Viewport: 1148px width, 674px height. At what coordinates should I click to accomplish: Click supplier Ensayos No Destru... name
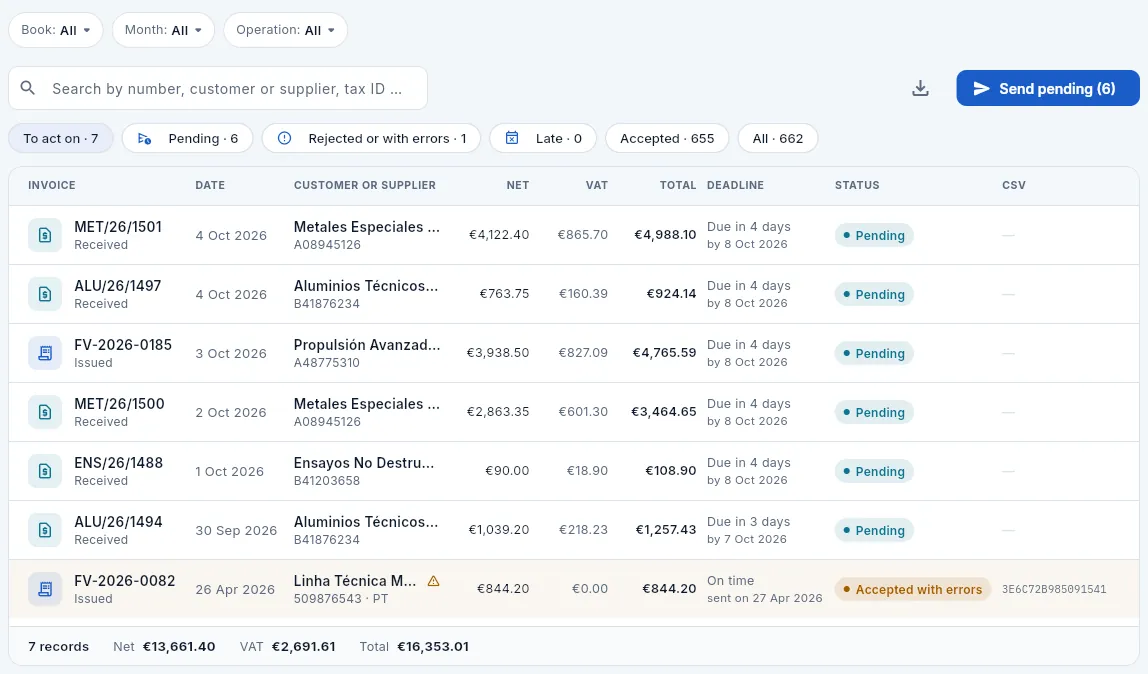364,463
